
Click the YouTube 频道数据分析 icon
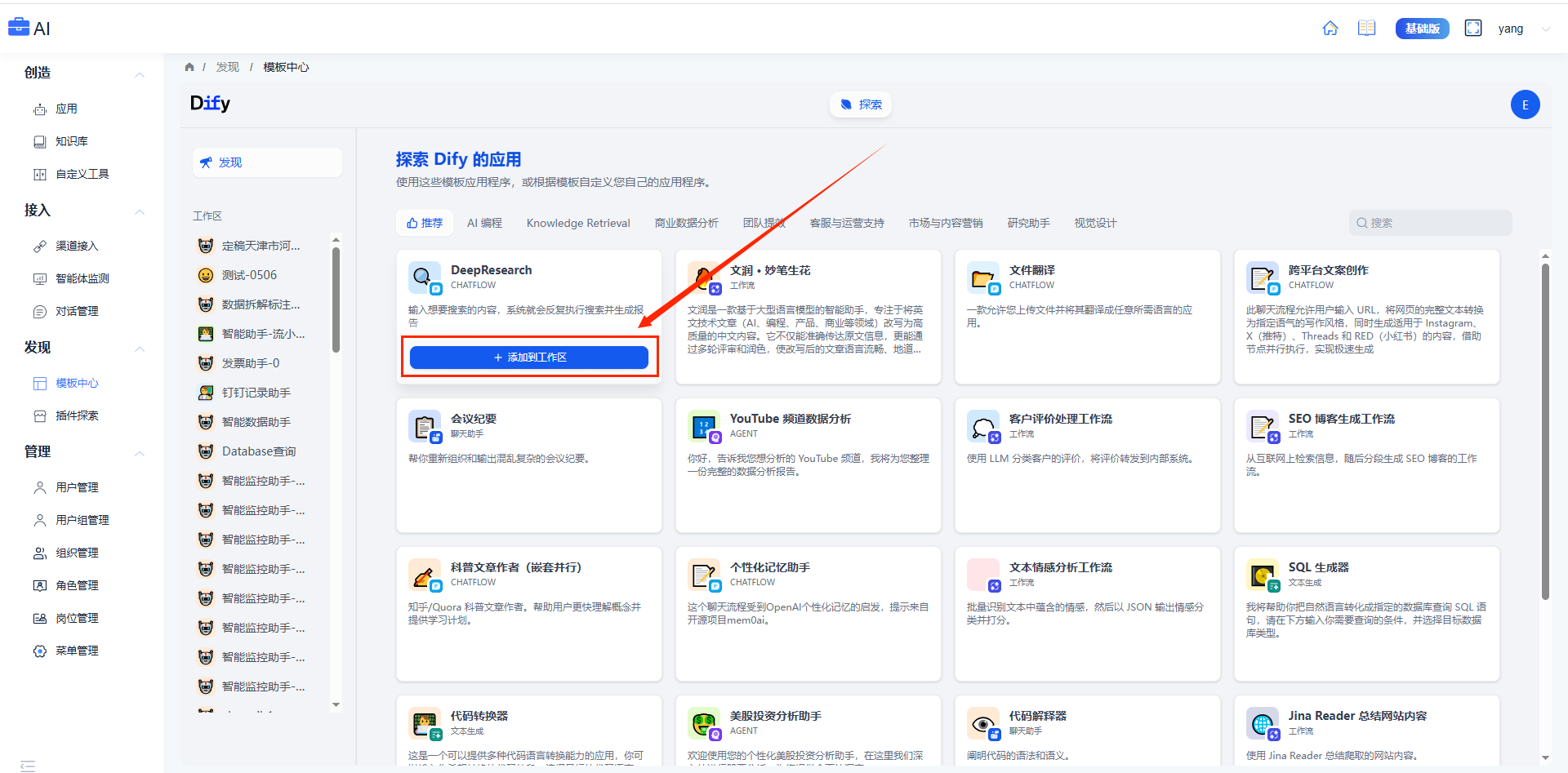tap(704, 426)
